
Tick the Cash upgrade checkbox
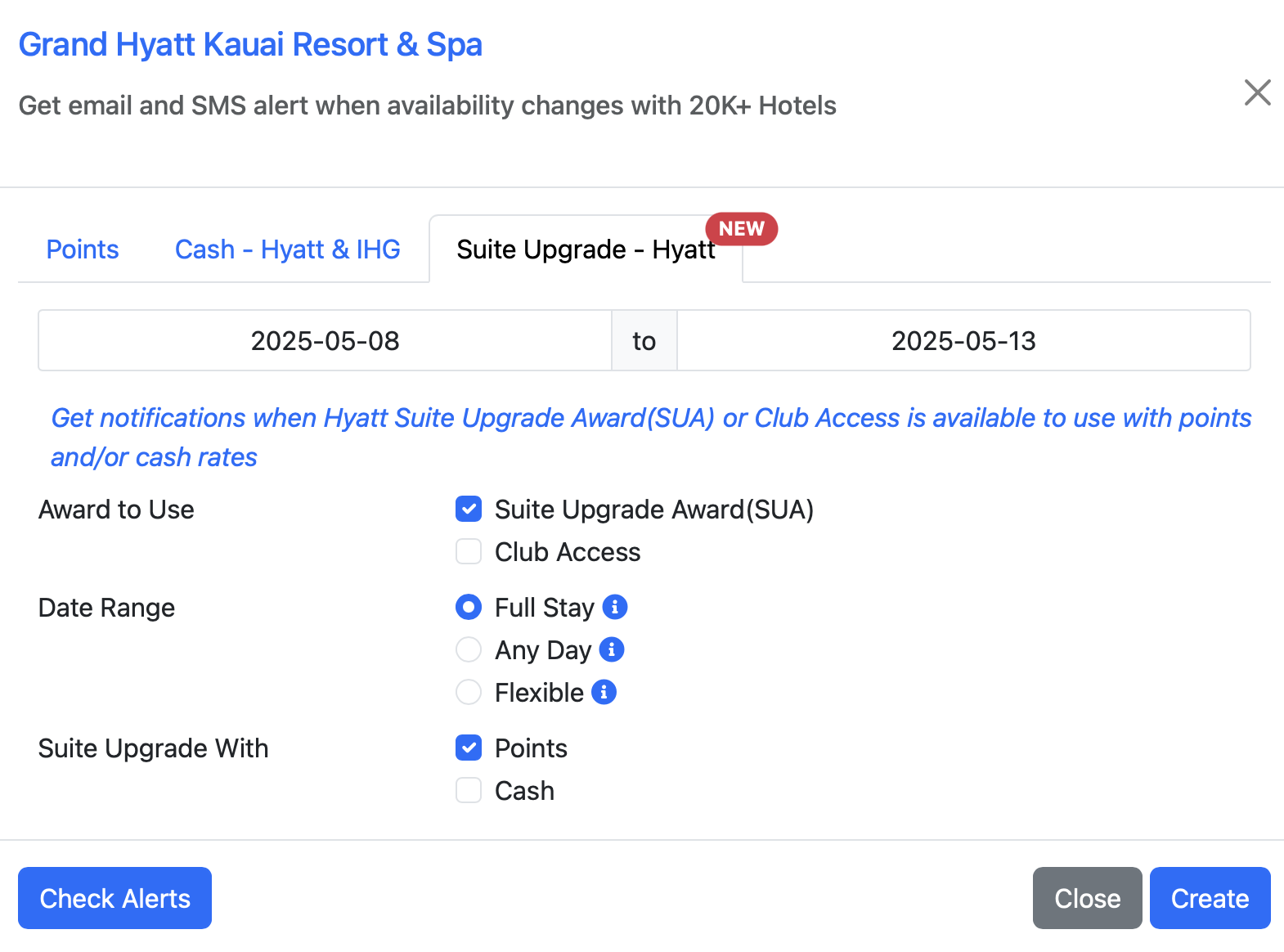click(x=469, y=790)
